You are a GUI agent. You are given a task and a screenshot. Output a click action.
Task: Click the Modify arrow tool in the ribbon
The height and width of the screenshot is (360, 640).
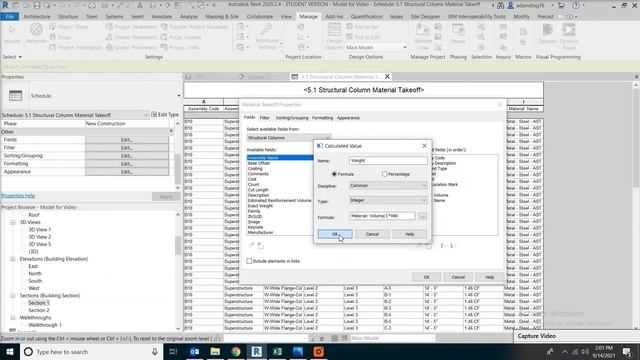[x=12, y=30]
